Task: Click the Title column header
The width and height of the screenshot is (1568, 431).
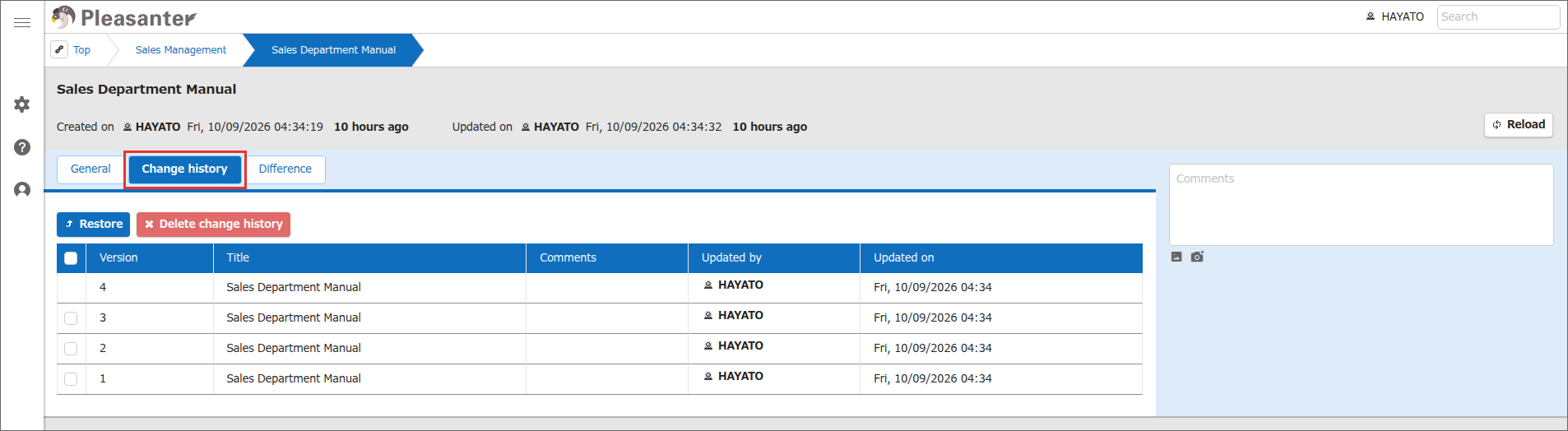Action: (x=369, y=257)
